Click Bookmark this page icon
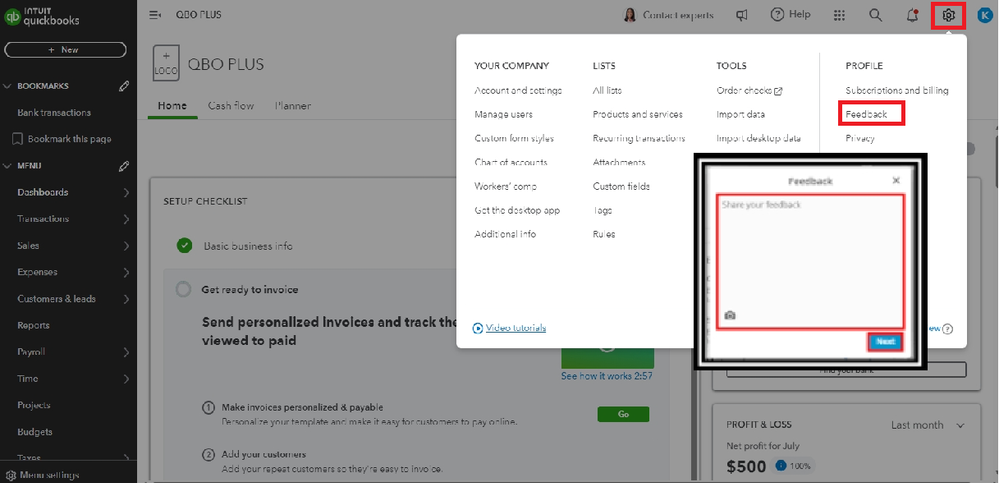The width and height of the screenshot is (999, 483). 18,139
